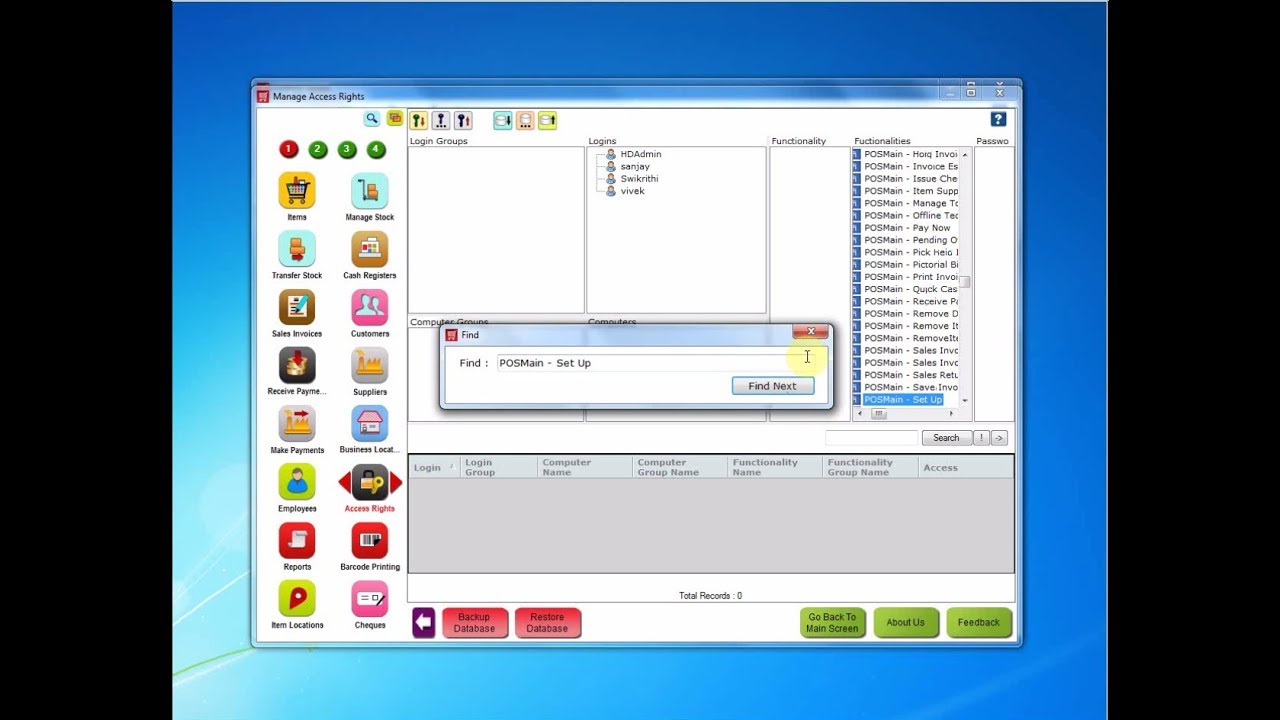Click the orange database dots icon
Viewport: 1280px width, 720px height.
[x=525, y=121]
